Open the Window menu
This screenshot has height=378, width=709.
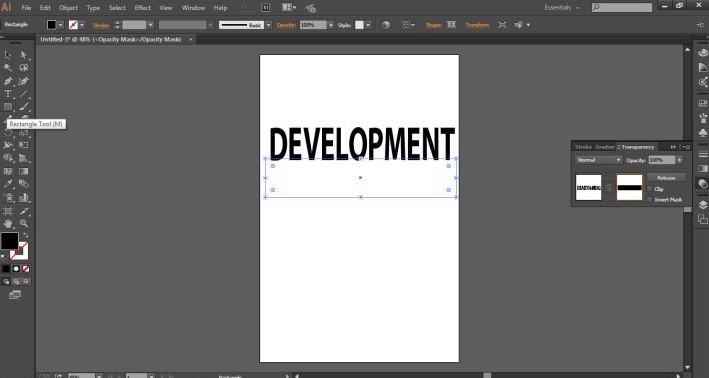[193, 8]
